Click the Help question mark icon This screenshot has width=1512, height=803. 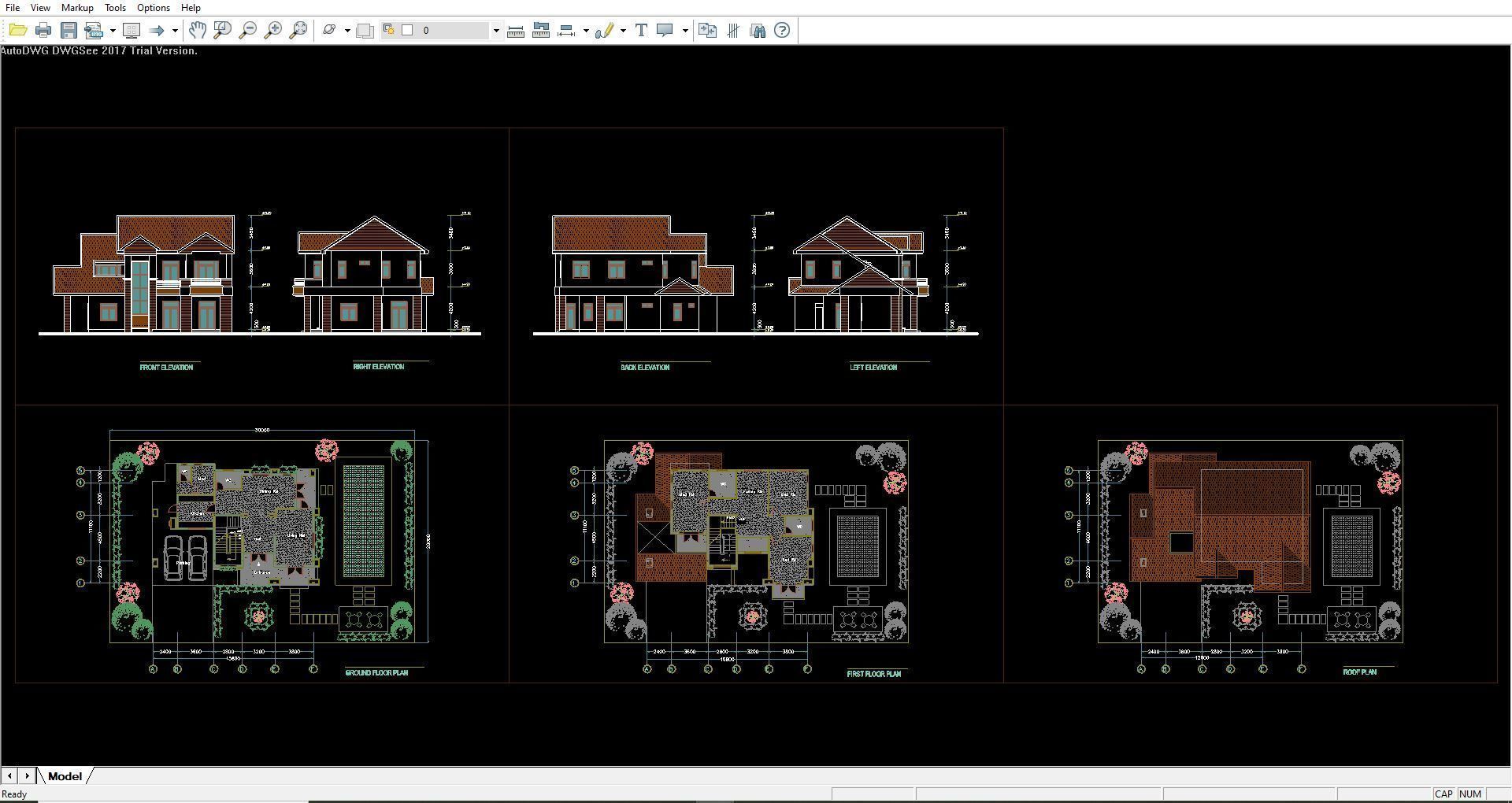coord(782,31)
